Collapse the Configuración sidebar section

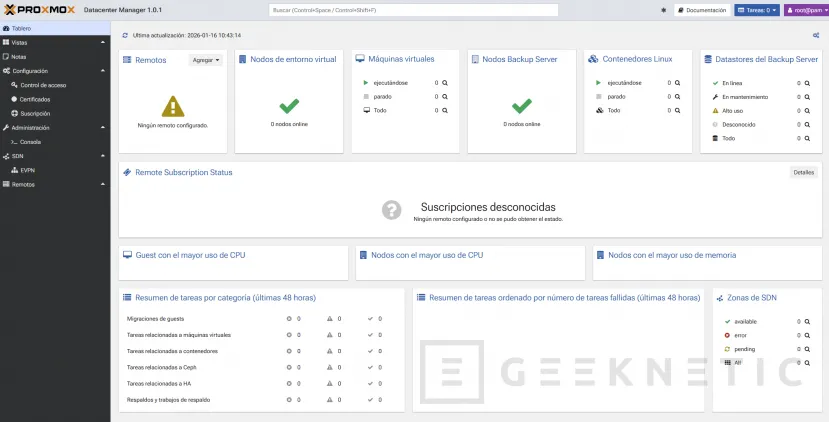103,71
